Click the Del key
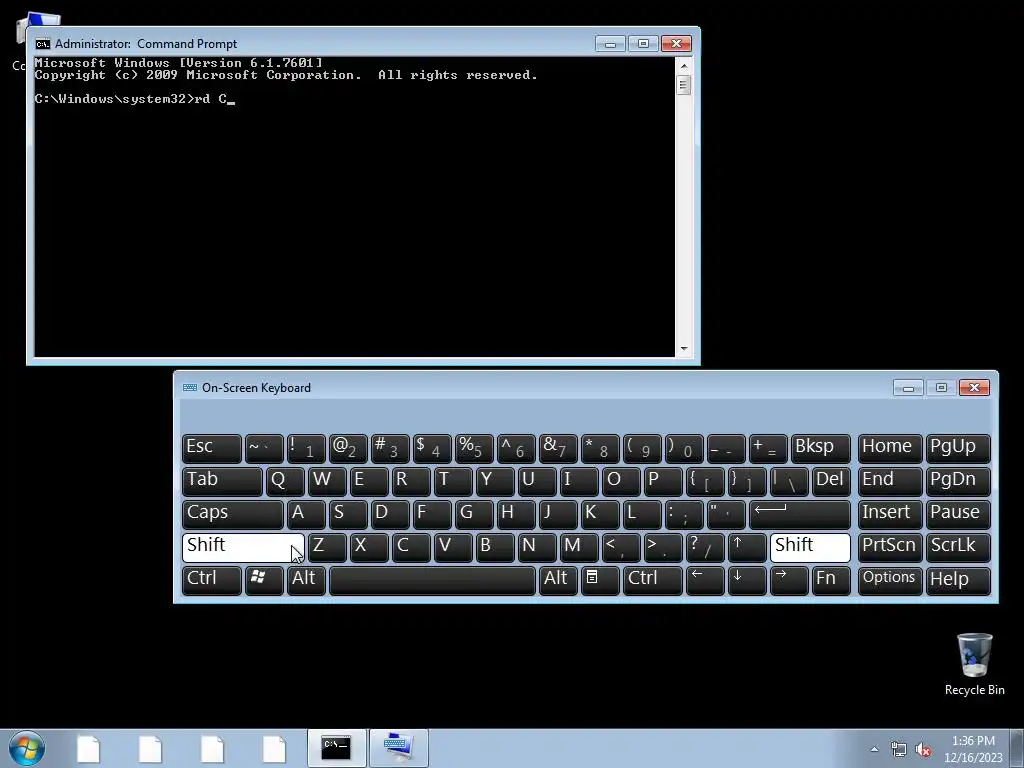The image size is (1024, 768). (x=831, y=481)
